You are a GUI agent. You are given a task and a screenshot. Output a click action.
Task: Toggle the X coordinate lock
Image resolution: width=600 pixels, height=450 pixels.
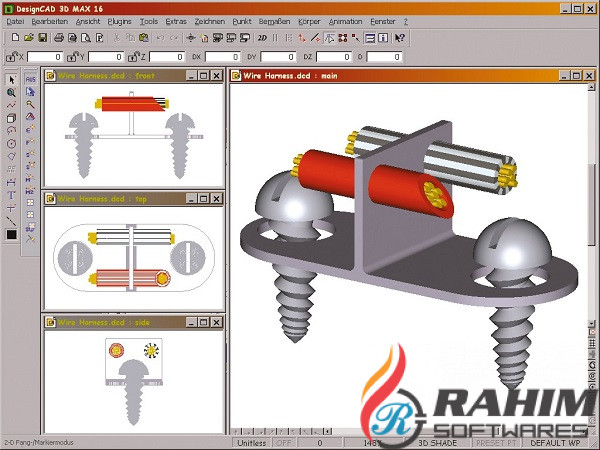pyautogui.click(x=11, y=57)
